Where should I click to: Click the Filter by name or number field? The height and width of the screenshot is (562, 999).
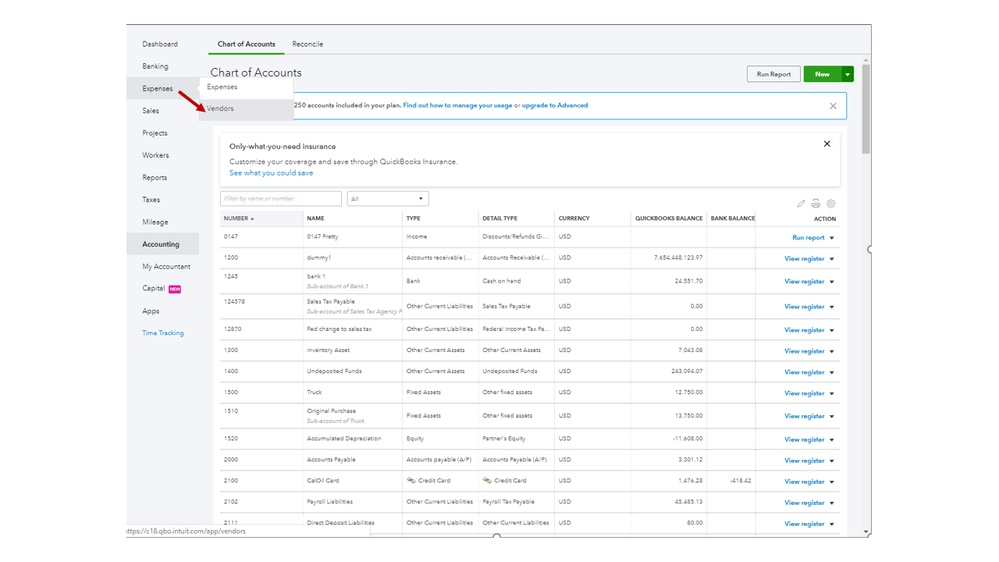pos(281,199)
